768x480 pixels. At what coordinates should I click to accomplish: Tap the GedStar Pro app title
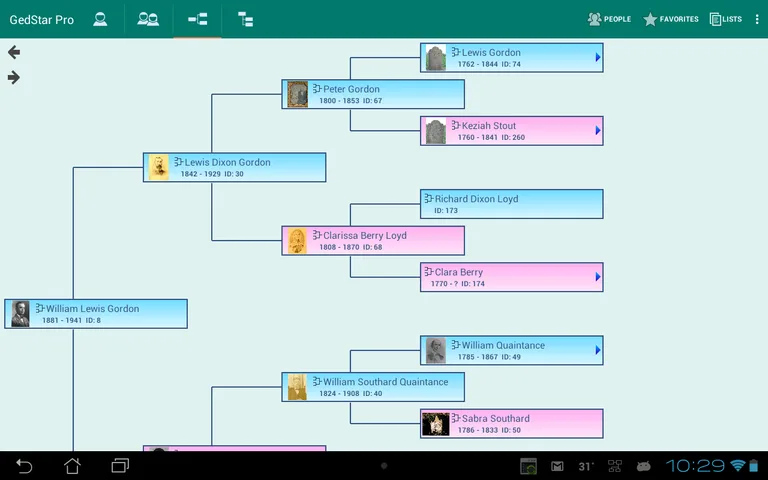(x=42, y=20)
